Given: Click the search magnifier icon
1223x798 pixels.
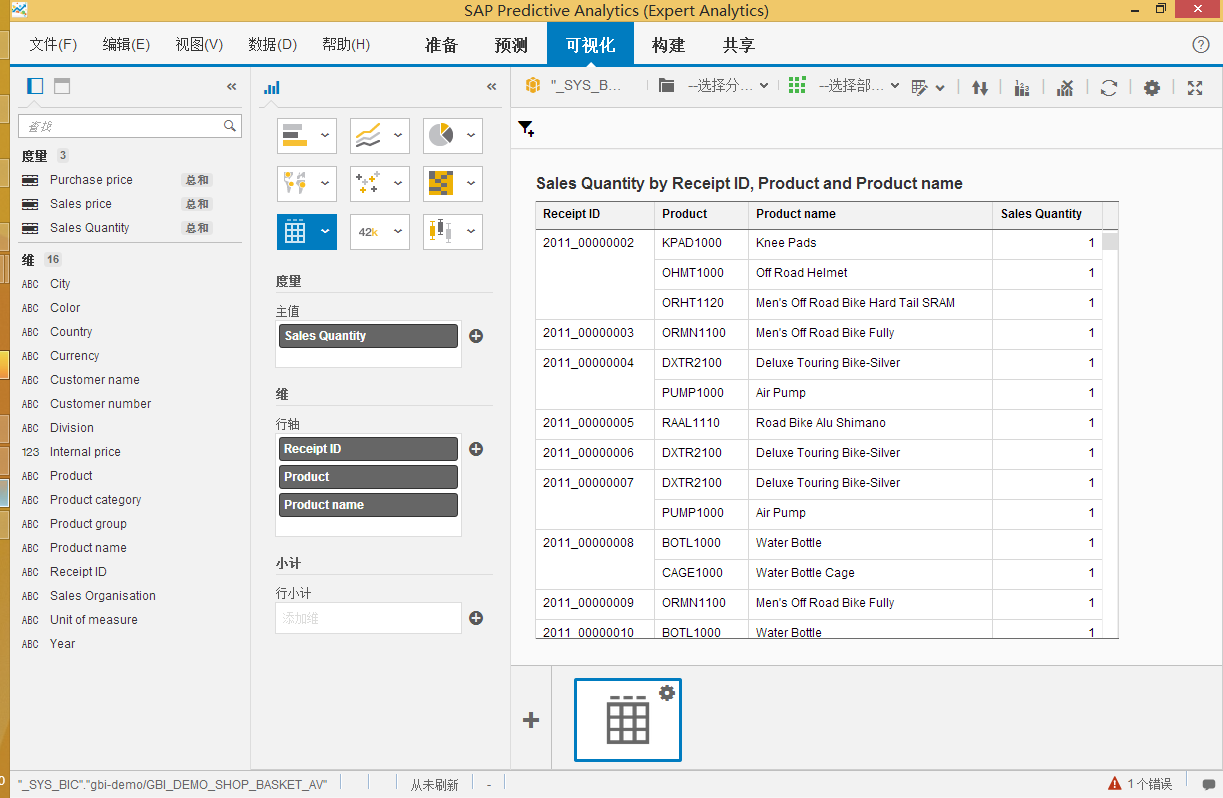Looking at the screenshot, I should tap(230, 126).
